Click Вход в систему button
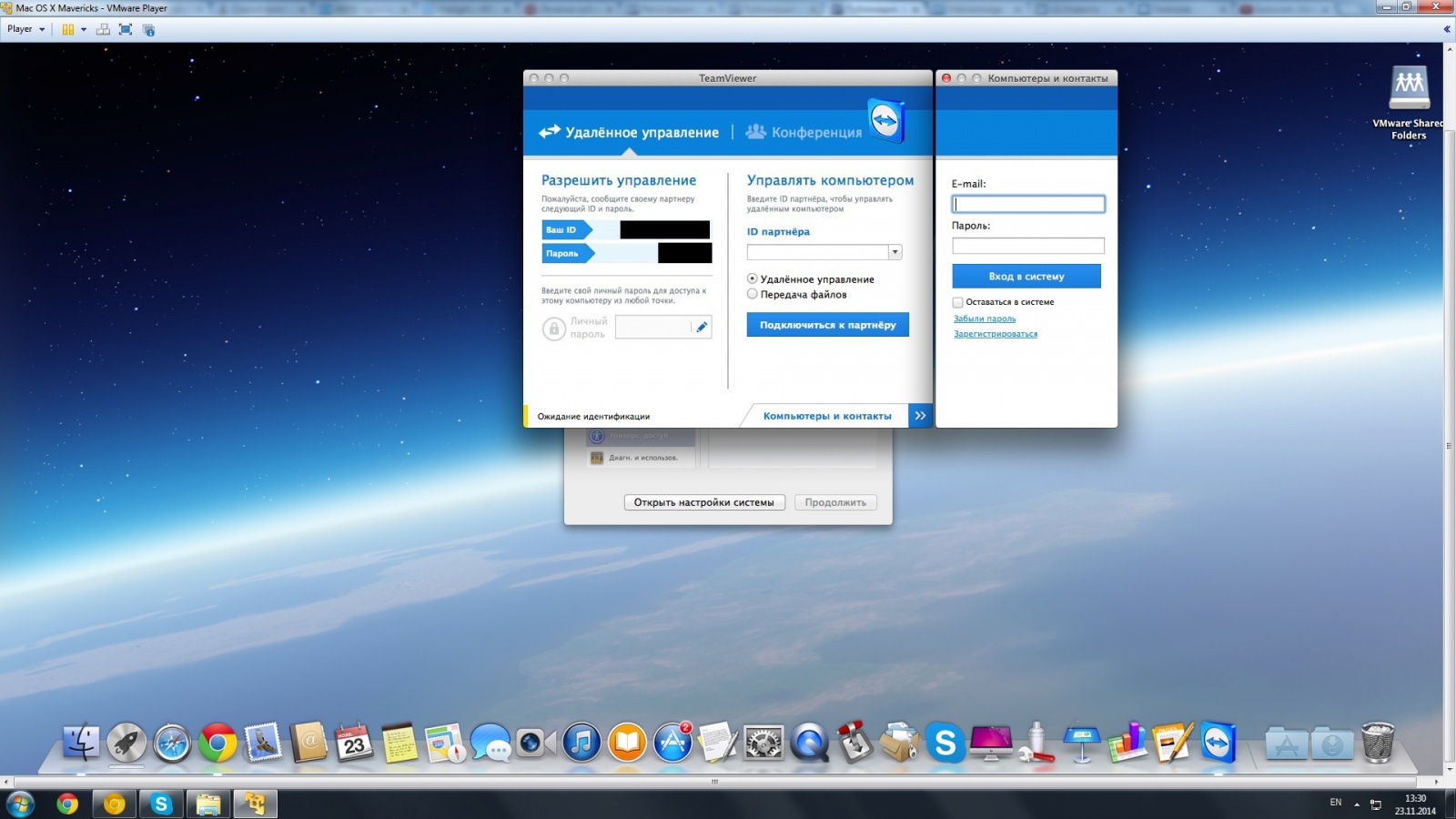This screenshot has height=819, width=1456. [x=1026, y=276]
